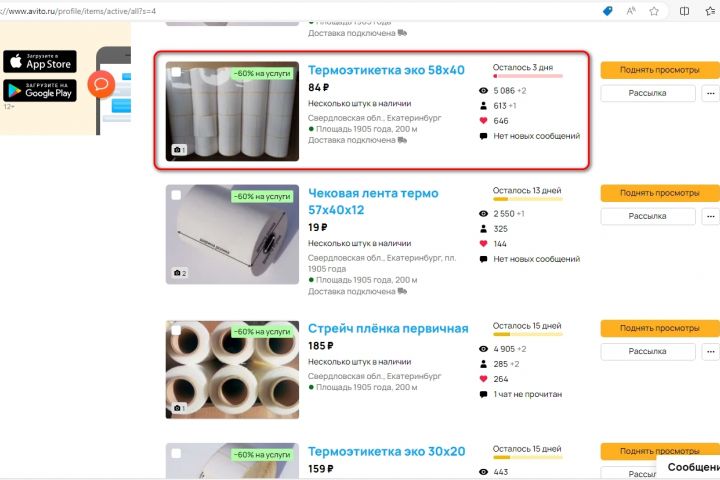Viewport: 720px width, 480px height.
Task: Select checkbox on Стрейч плёнка первичная listing
Action: (x=176, y=330)
